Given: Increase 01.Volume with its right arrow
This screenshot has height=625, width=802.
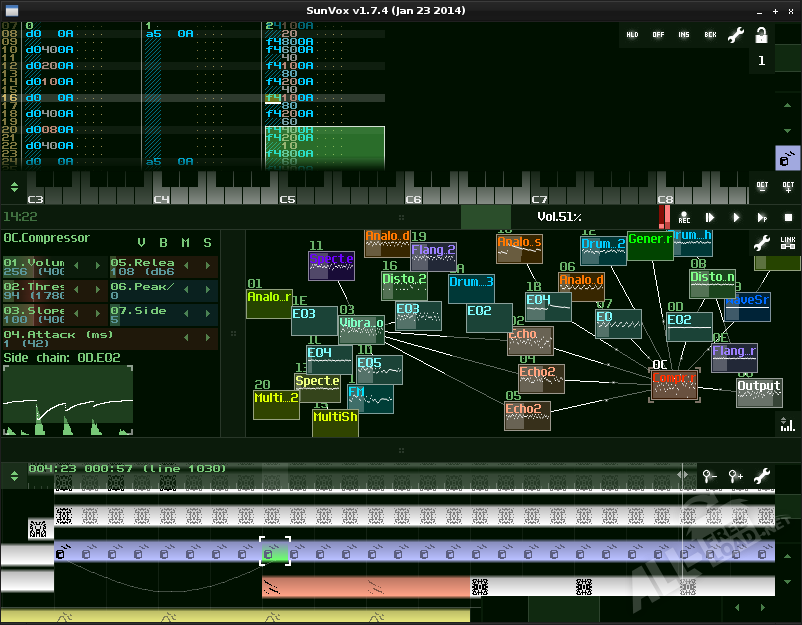Looking at the screenshot, I should tap(96, 264).
